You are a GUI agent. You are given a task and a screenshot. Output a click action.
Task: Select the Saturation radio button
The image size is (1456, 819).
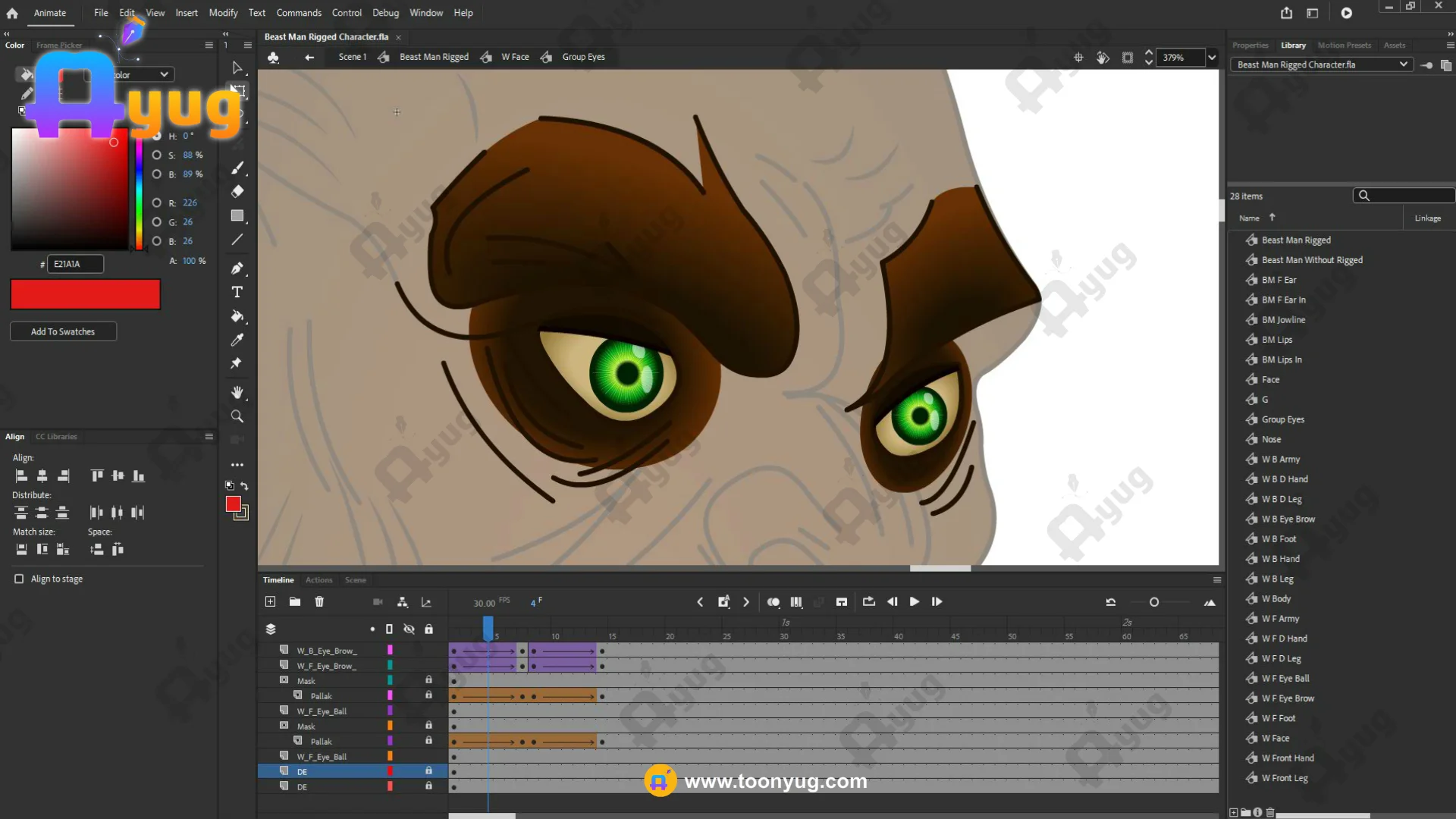157,155
